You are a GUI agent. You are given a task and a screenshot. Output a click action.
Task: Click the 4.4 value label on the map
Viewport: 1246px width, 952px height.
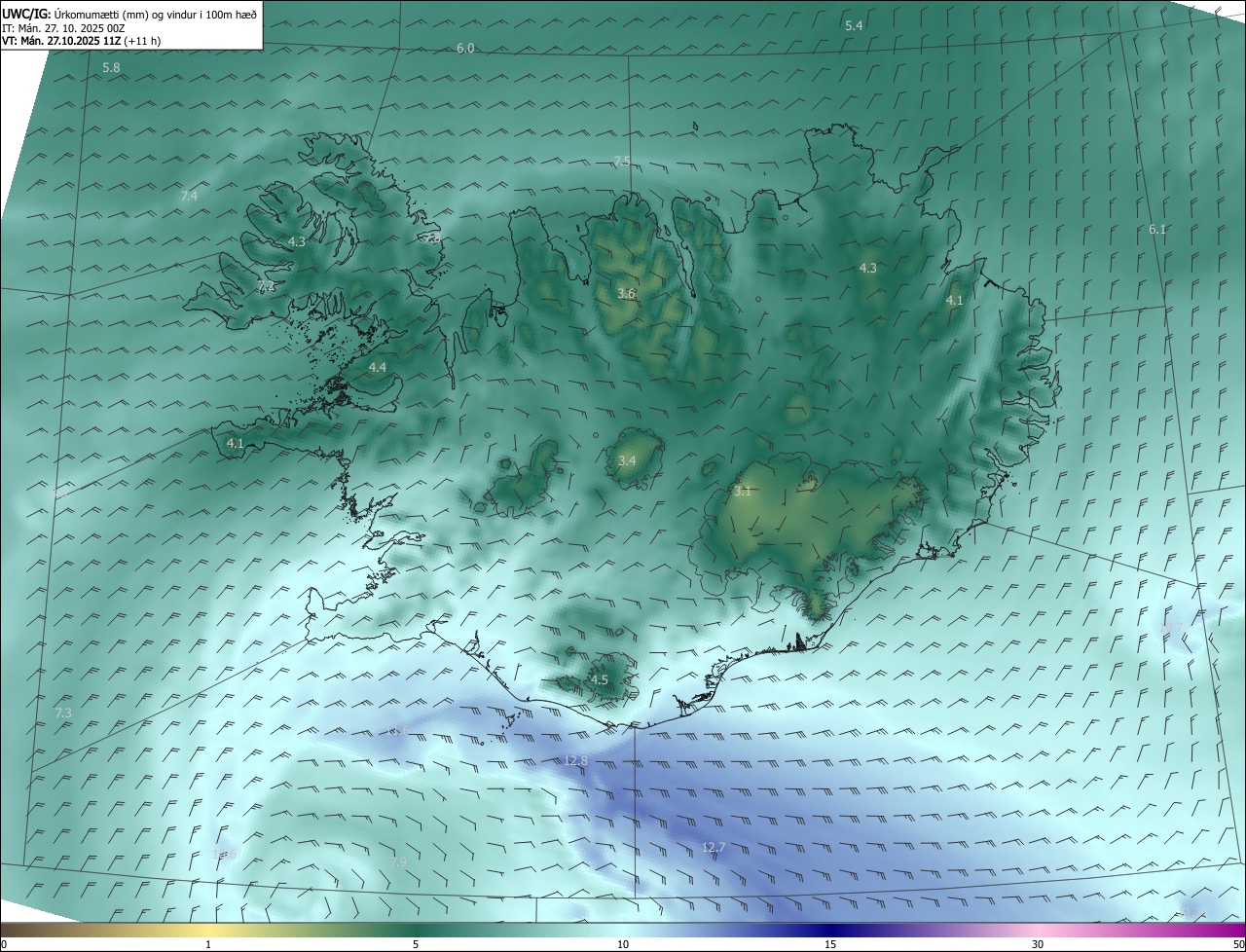[x=378, y=367]
